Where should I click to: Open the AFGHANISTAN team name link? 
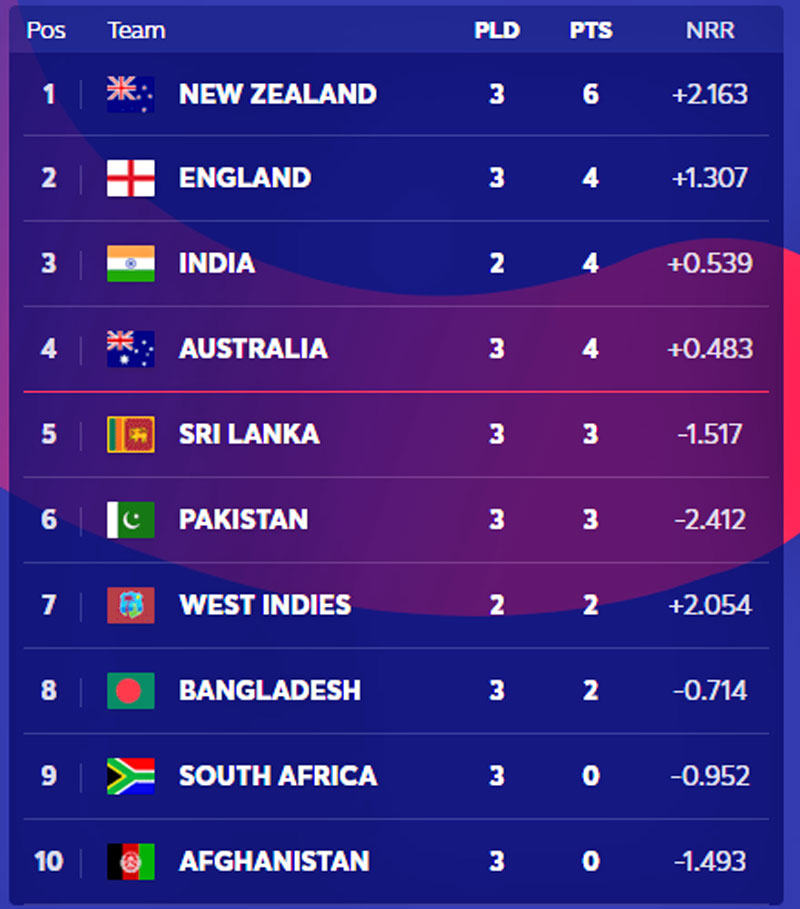pyautogui.click(x=274, y=861)
